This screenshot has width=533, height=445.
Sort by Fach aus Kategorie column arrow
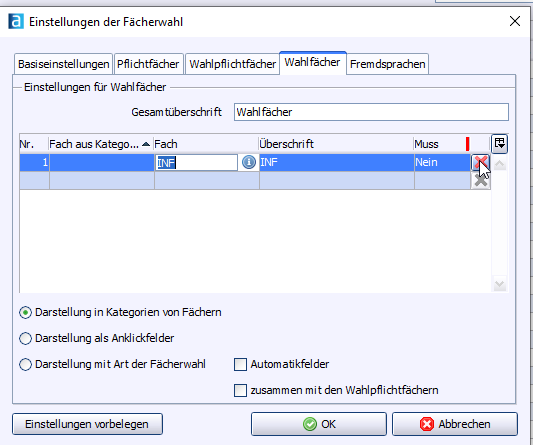pos(146,144)
